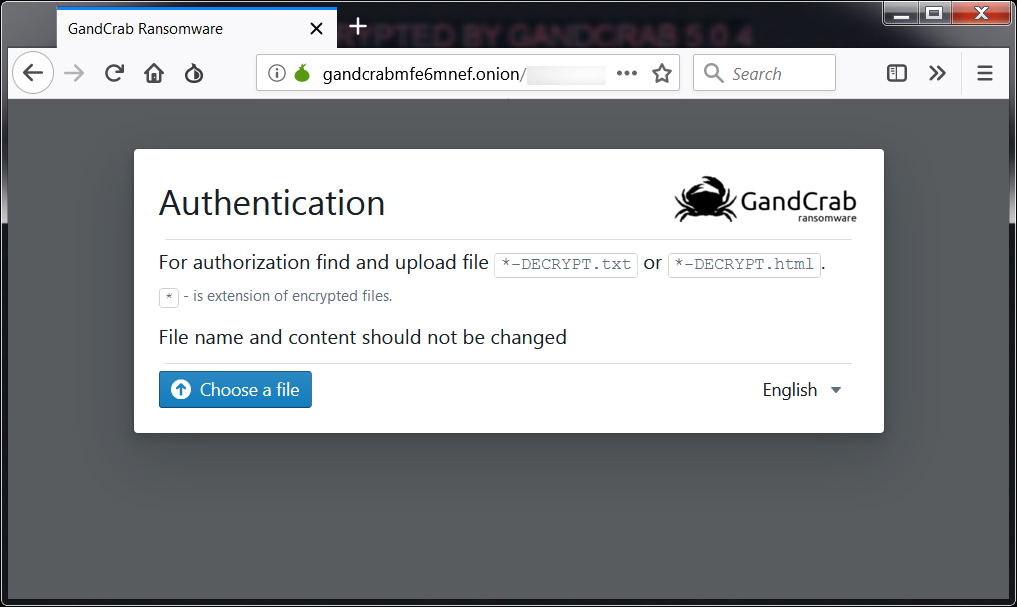Click the forward navigation arrow
Screen dimensions: 1017x607
click(x=74, y=73)
